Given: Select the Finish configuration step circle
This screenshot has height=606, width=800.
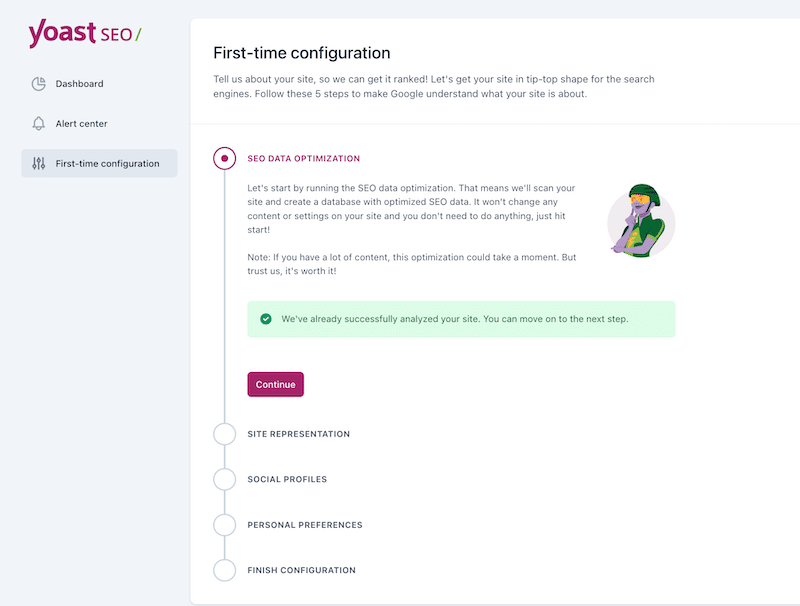Looking at the screenshot, I should (225, 570).
